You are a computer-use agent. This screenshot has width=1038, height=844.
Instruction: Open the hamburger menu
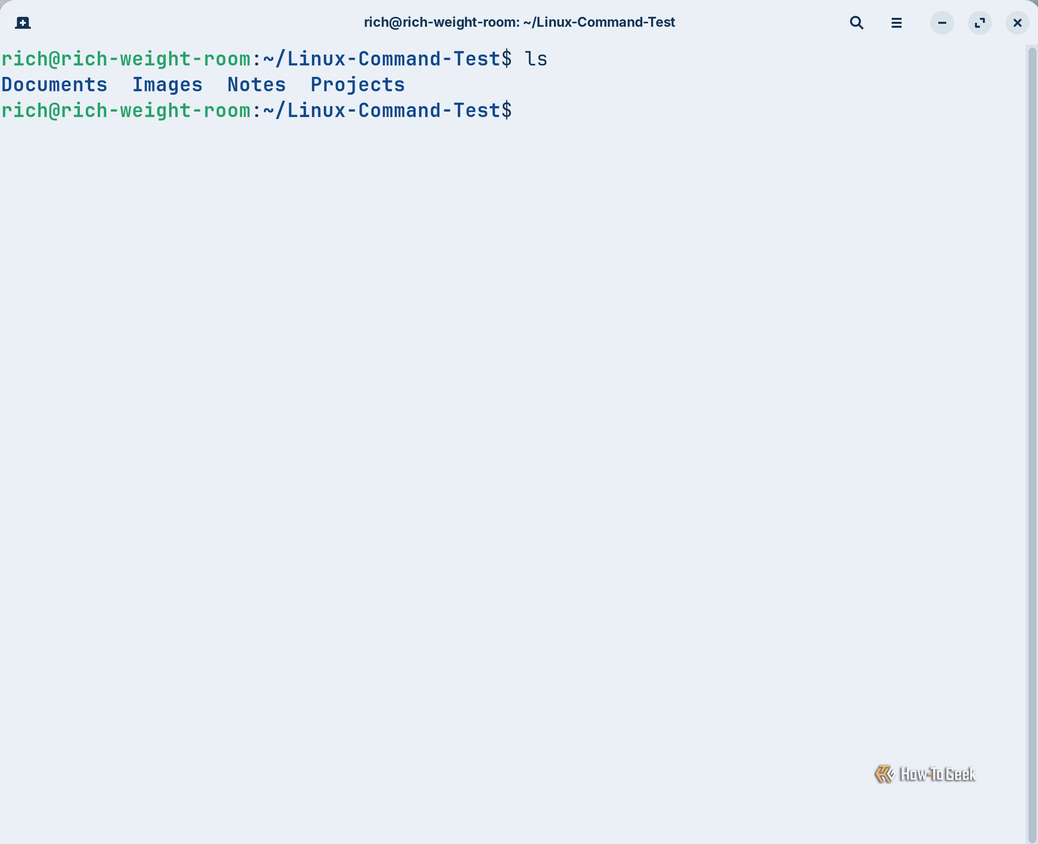[x=896, y=23]
